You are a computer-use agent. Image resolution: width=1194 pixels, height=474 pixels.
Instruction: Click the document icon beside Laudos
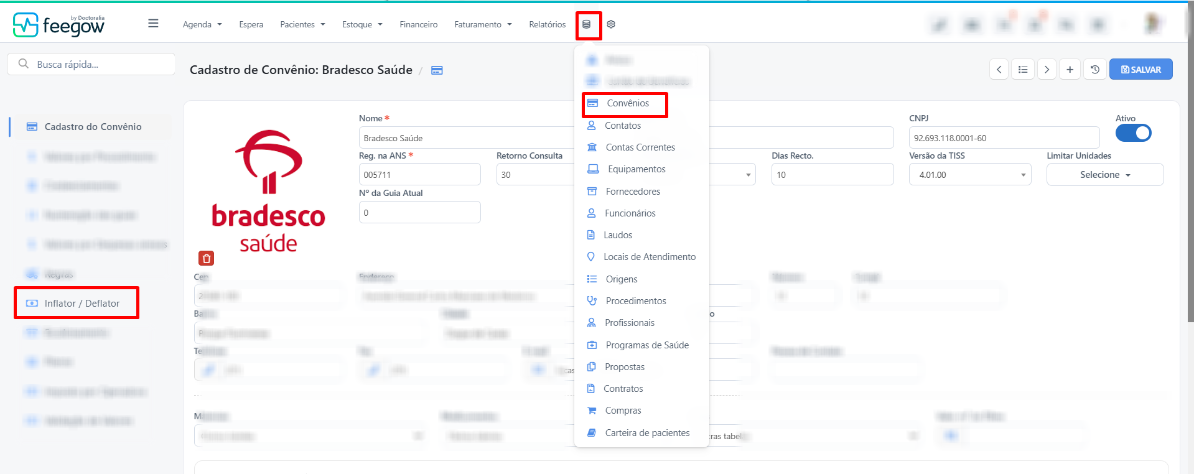coord(590,235)
